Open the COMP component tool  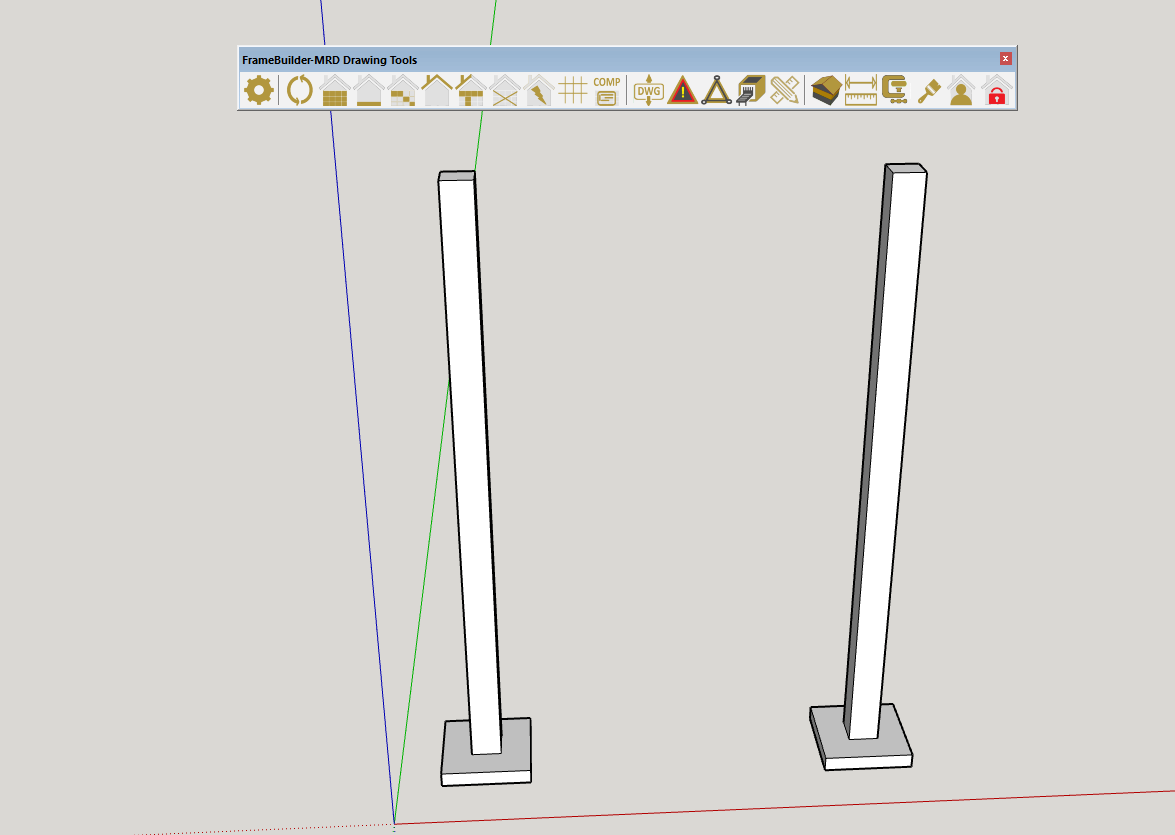coord(606,90)
